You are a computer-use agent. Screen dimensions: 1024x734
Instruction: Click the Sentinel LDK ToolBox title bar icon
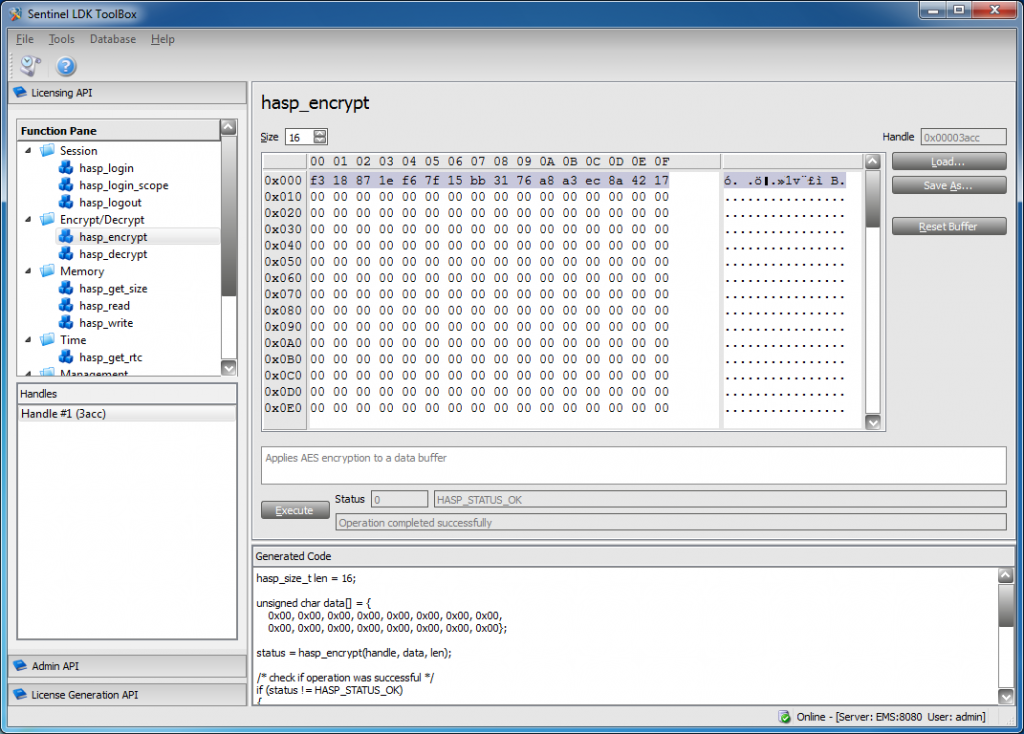(16, 14)
